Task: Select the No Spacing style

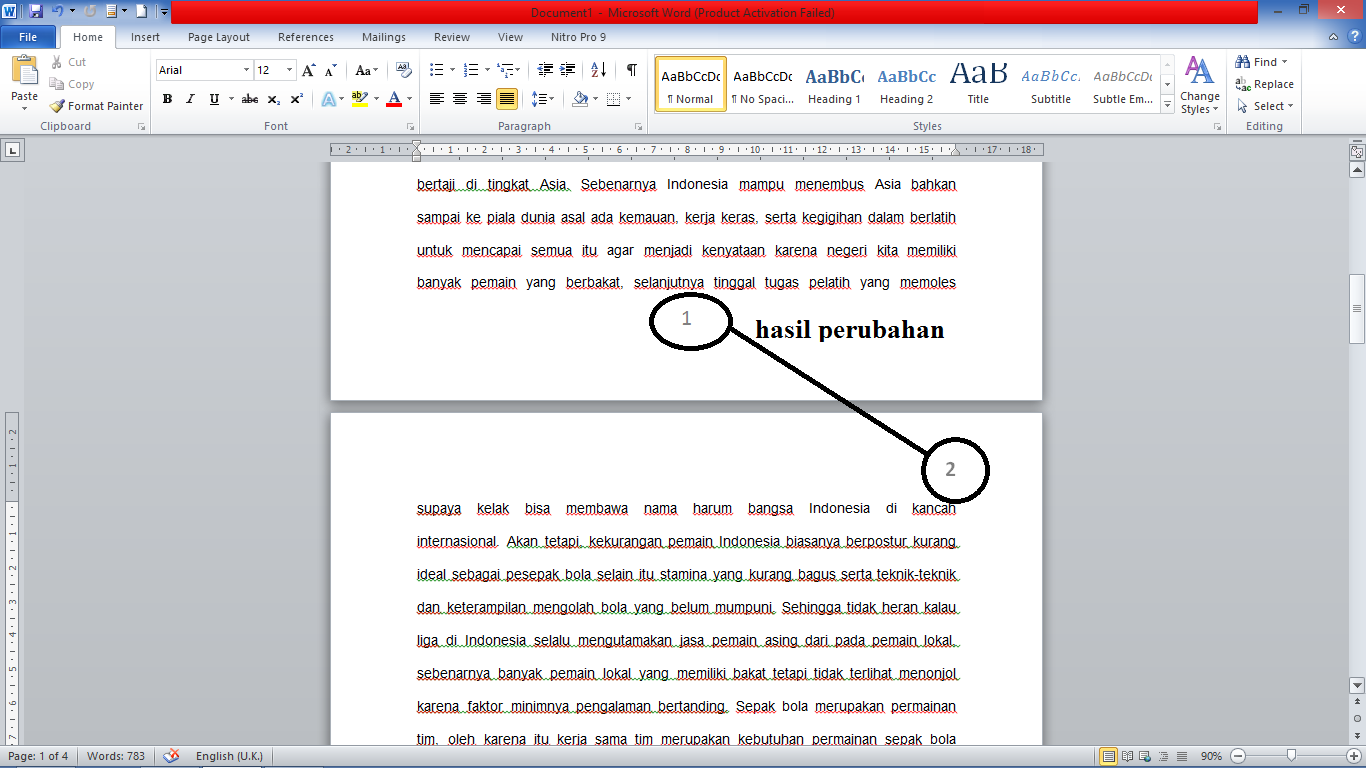Action: pos(763,84)
